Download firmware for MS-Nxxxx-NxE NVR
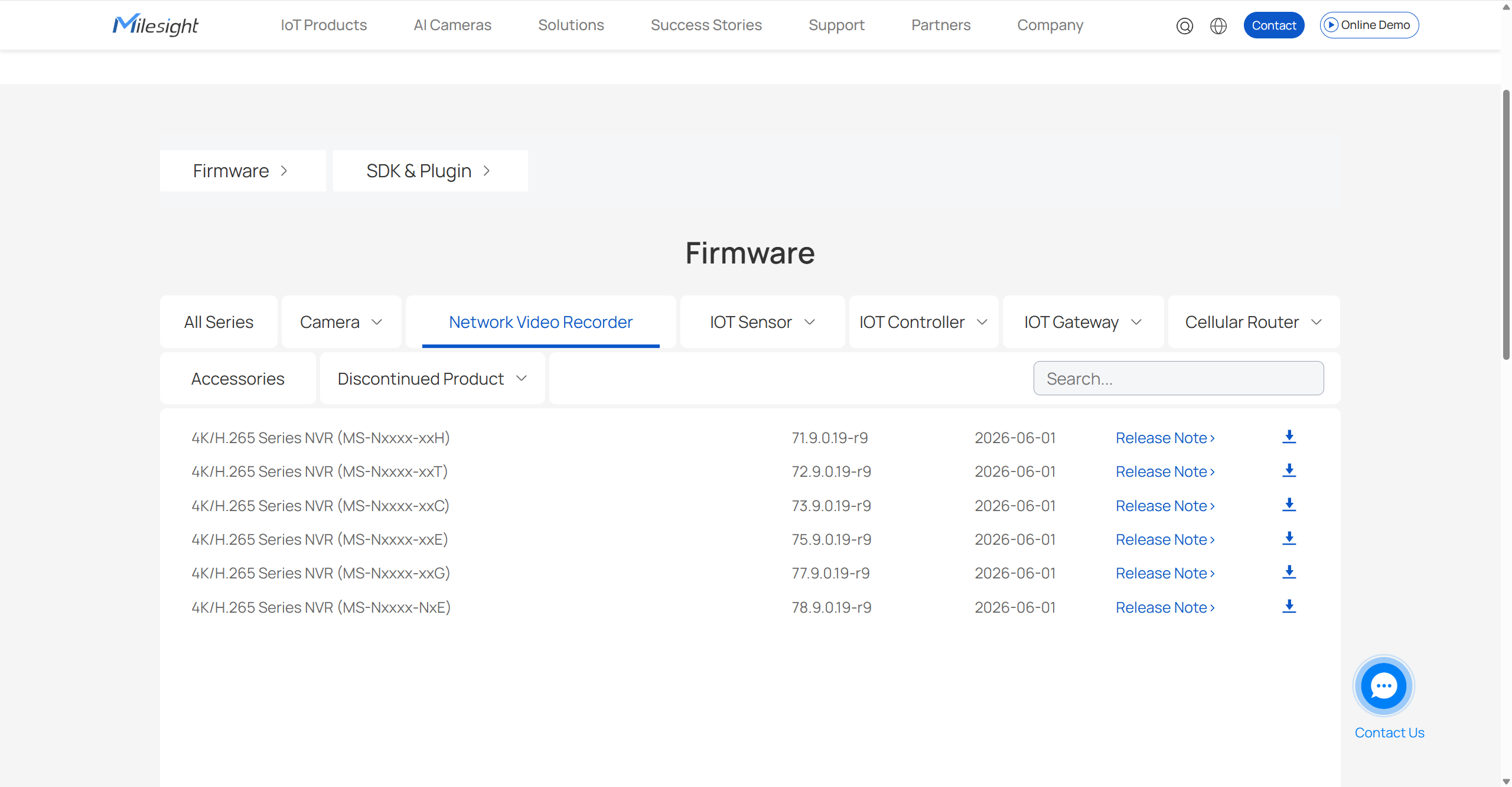The width and height of the screenshot is (1512, 787). tap(1289, 606)
